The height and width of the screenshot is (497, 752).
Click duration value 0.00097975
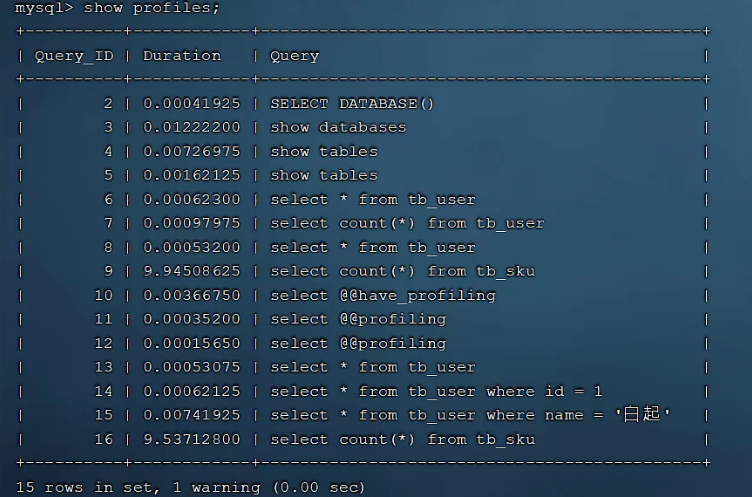pyautogui.click(x=192, y=224)
